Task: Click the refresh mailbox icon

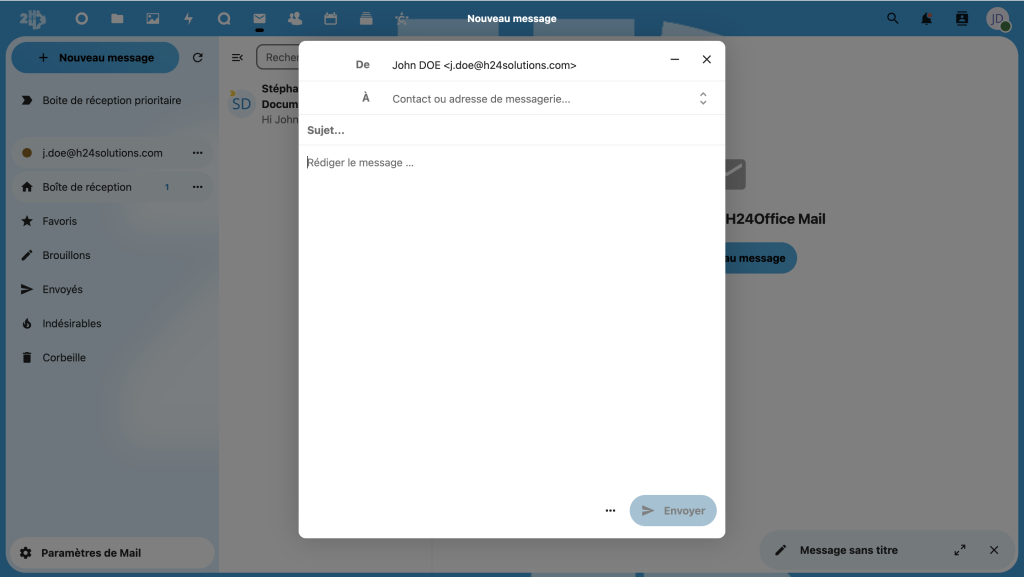Action: pos(198,58)
